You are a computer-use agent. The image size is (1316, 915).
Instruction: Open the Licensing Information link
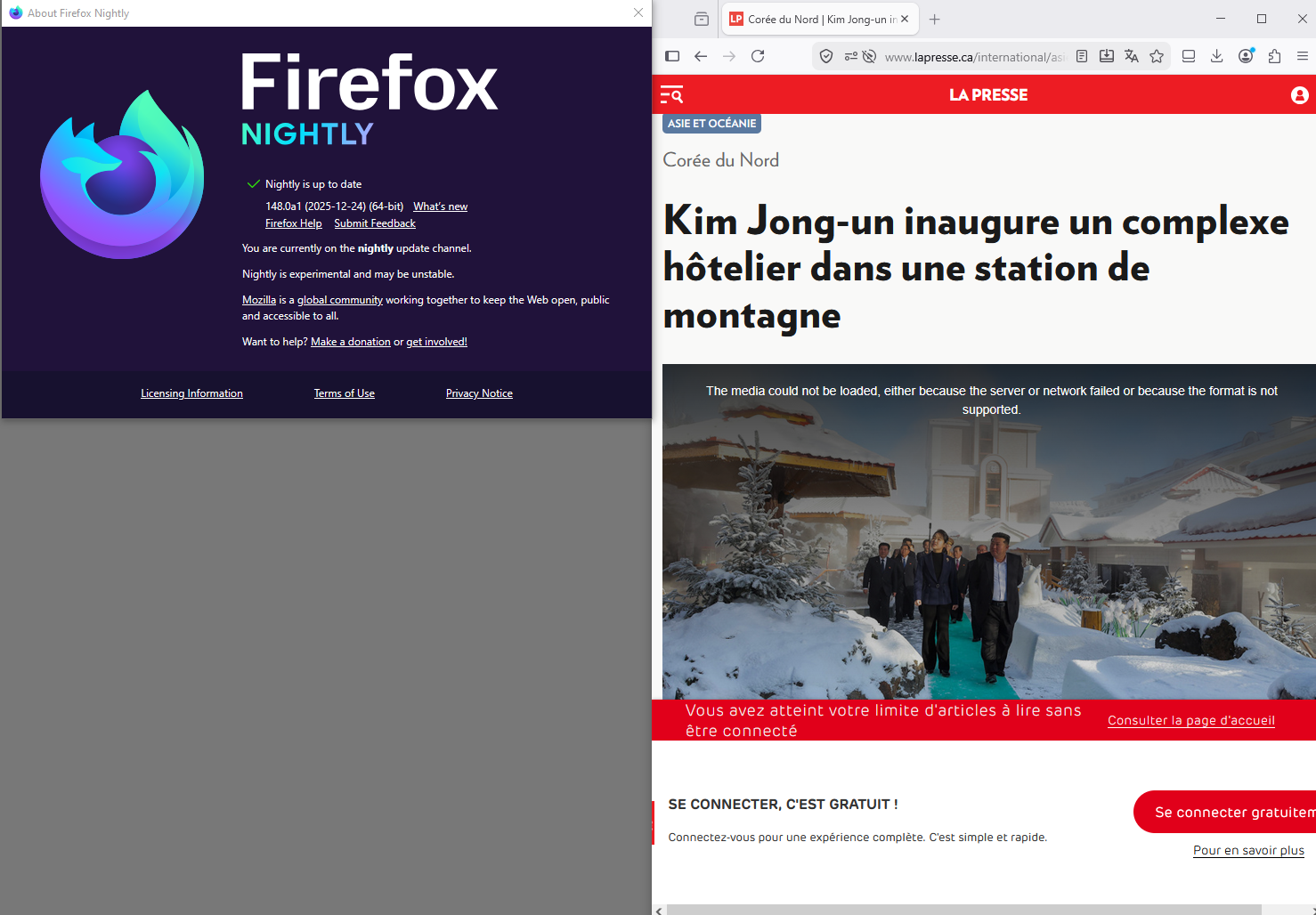coord(191,393)
